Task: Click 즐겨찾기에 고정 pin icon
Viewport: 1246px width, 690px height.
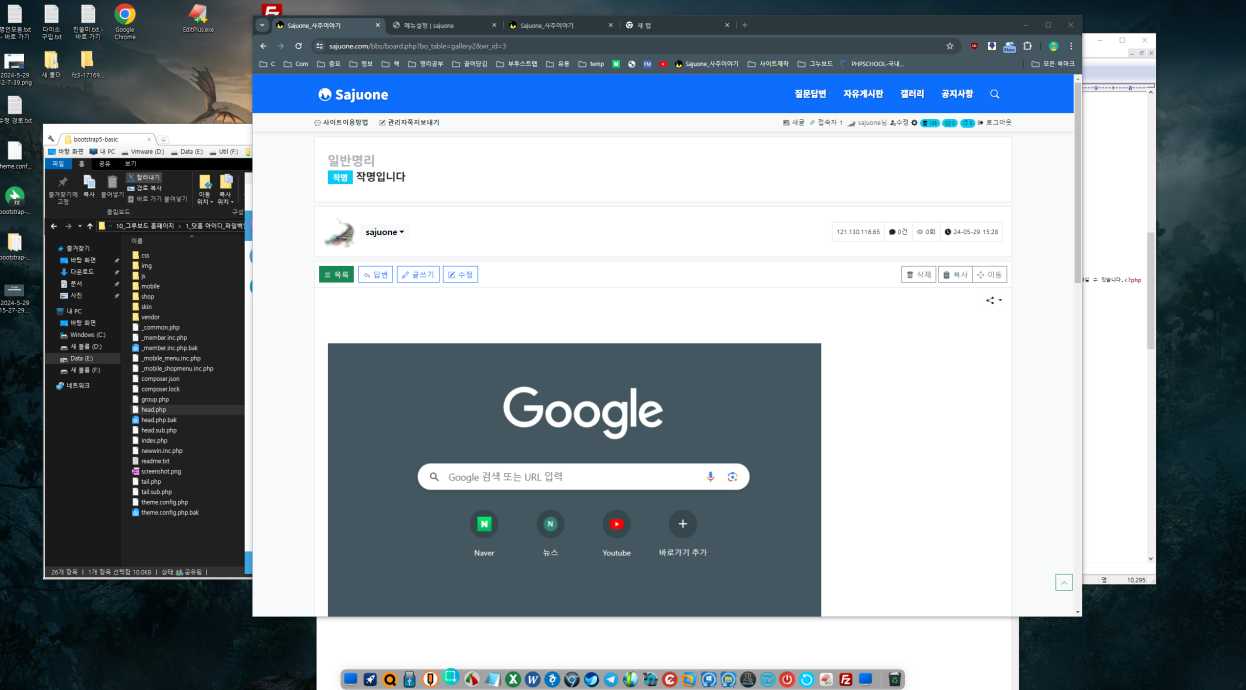Action: click(x=63, y=188)
